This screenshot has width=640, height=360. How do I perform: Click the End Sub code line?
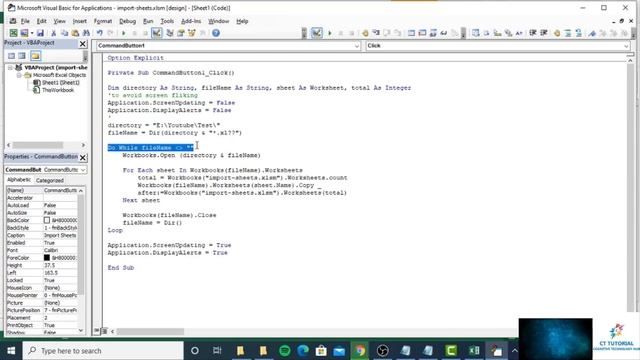tap(121, 268)
